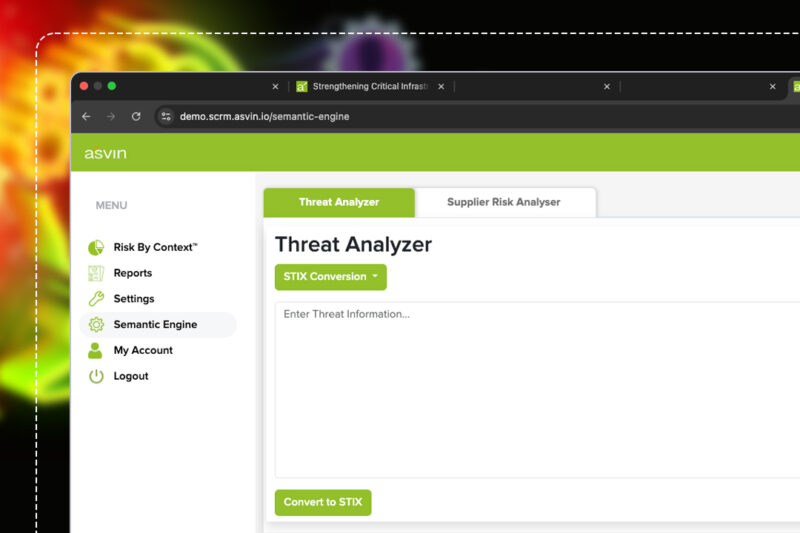Open site information icon in the address bar

pos(166,116)
